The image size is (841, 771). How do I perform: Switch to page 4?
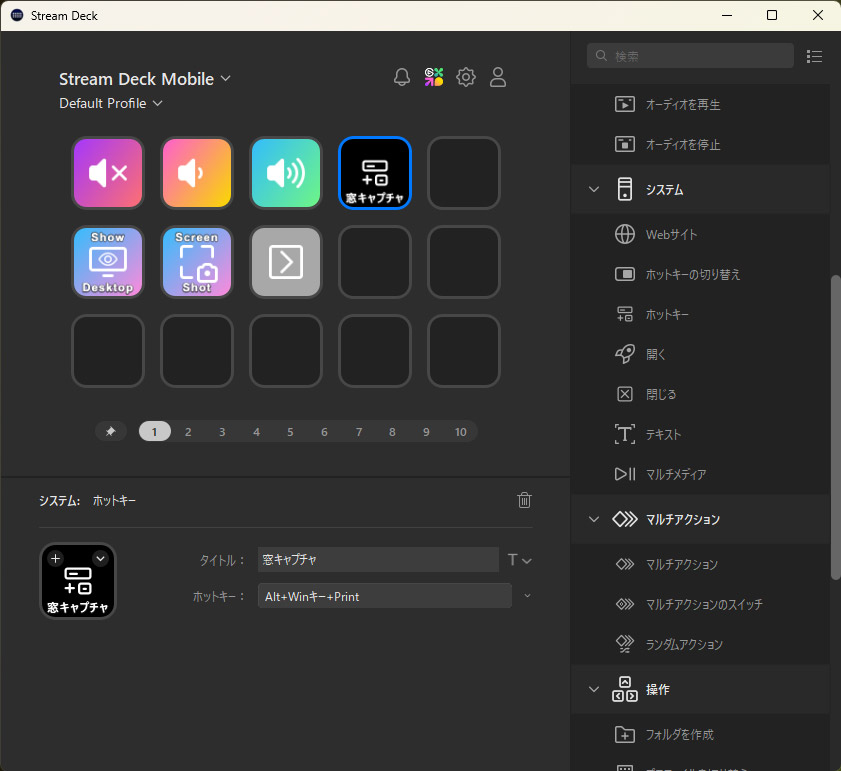tap(256, 431)
